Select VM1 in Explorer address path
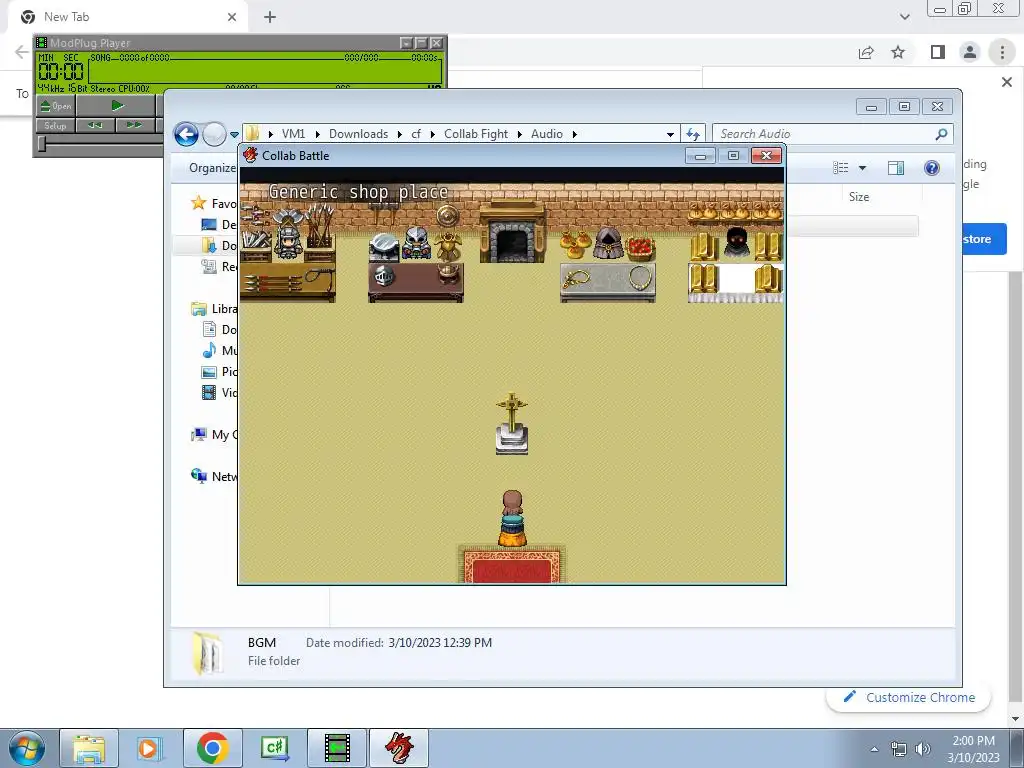This screenshot has height=768, width=1024. [x=293, y=134]
